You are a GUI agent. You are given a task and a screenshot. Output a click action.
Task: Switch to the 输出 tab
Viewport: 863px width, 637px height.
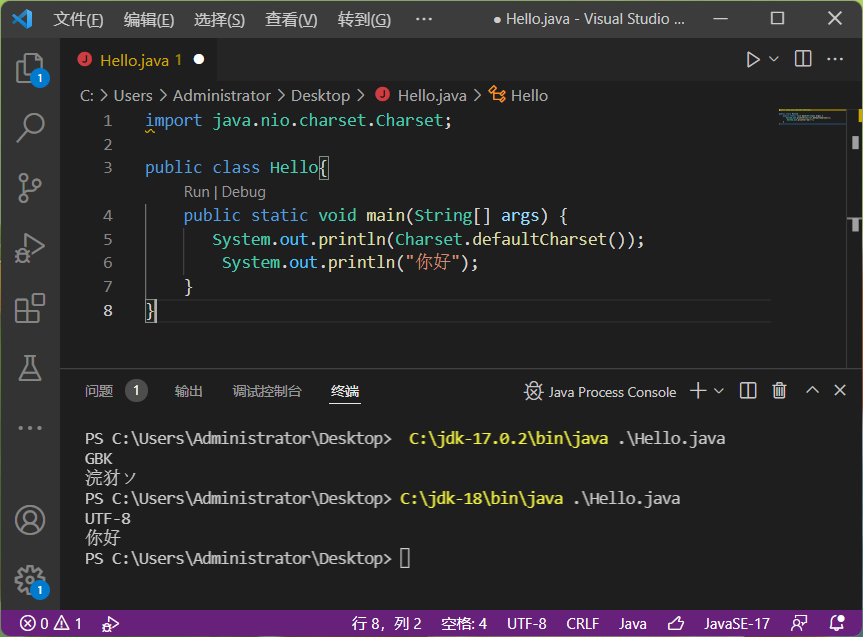(x=189, y=391)
